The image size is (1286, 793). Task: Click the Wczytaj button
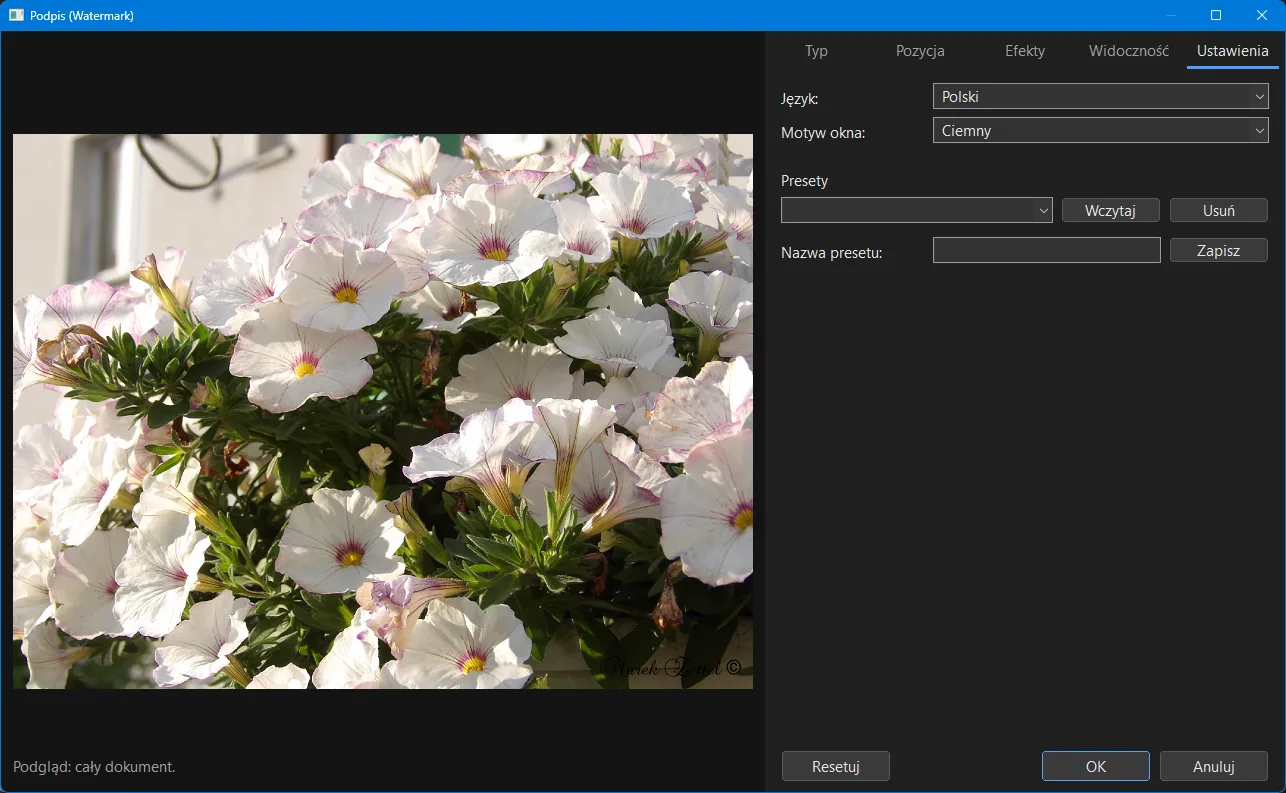point(1110,210)
